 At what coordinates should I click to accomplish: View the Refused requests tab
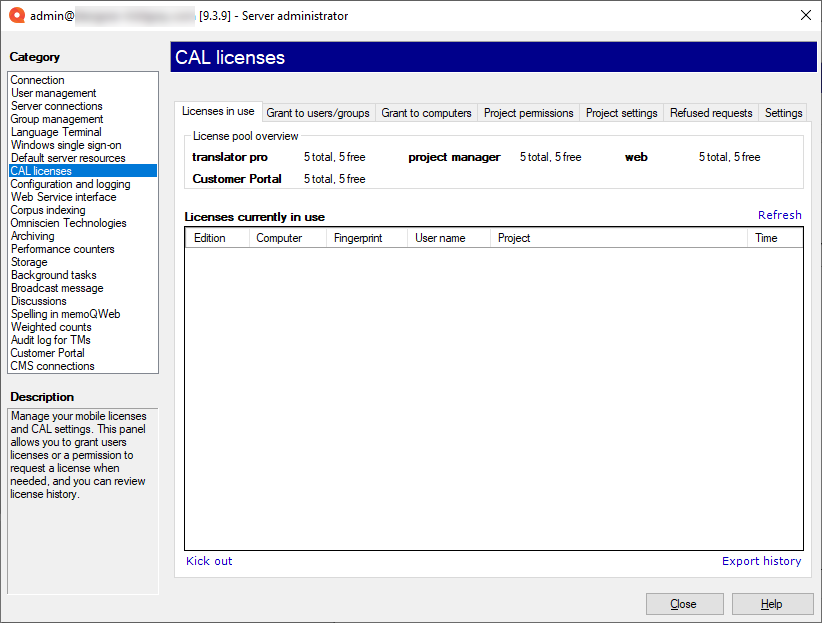(711, 112)
